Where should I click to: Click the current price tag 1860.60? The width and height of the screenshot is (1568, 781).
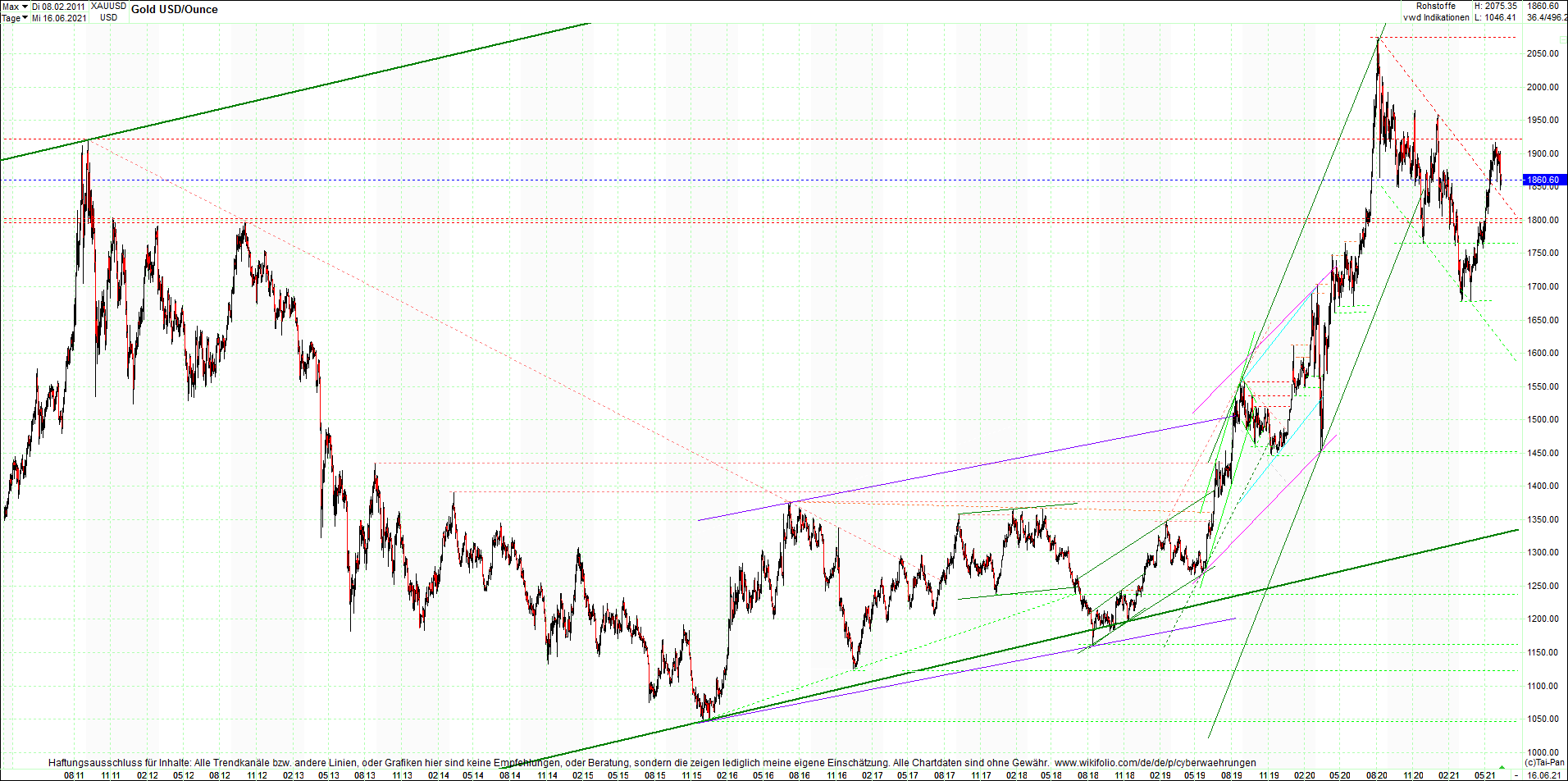(x=1543, y=180)
